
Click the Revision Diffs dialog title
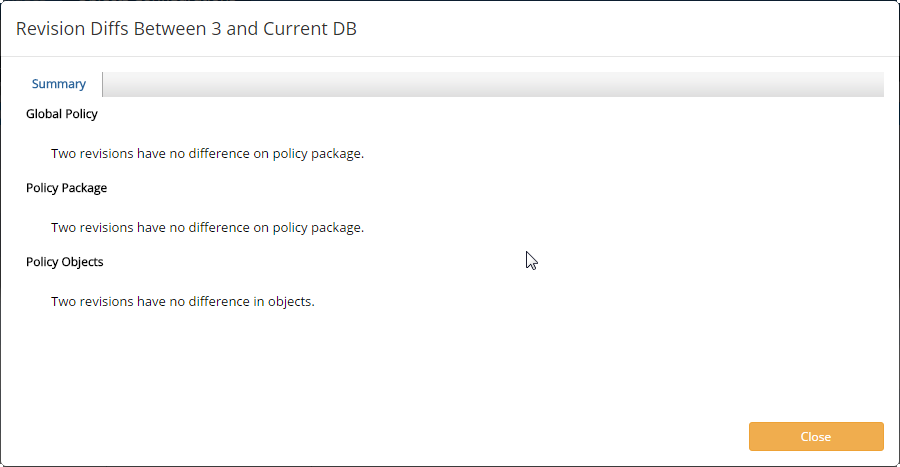tap(187, 29)
